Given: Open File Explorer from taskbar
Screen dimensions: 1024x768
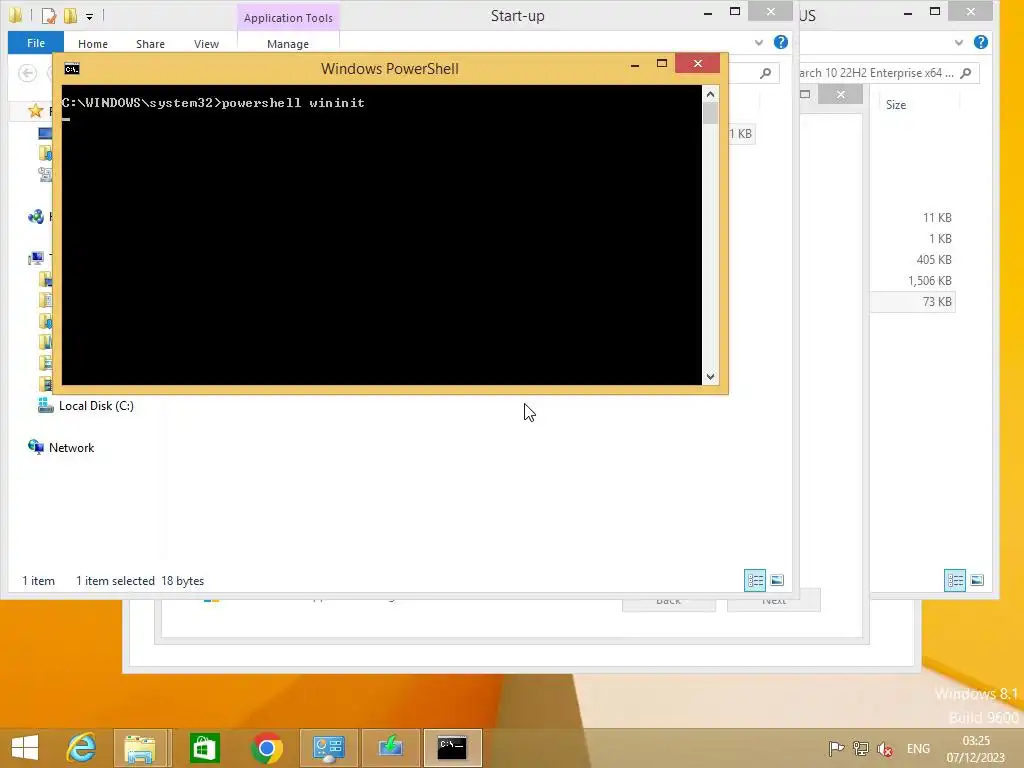Looking at the screenshot, I should pos(140,748).
